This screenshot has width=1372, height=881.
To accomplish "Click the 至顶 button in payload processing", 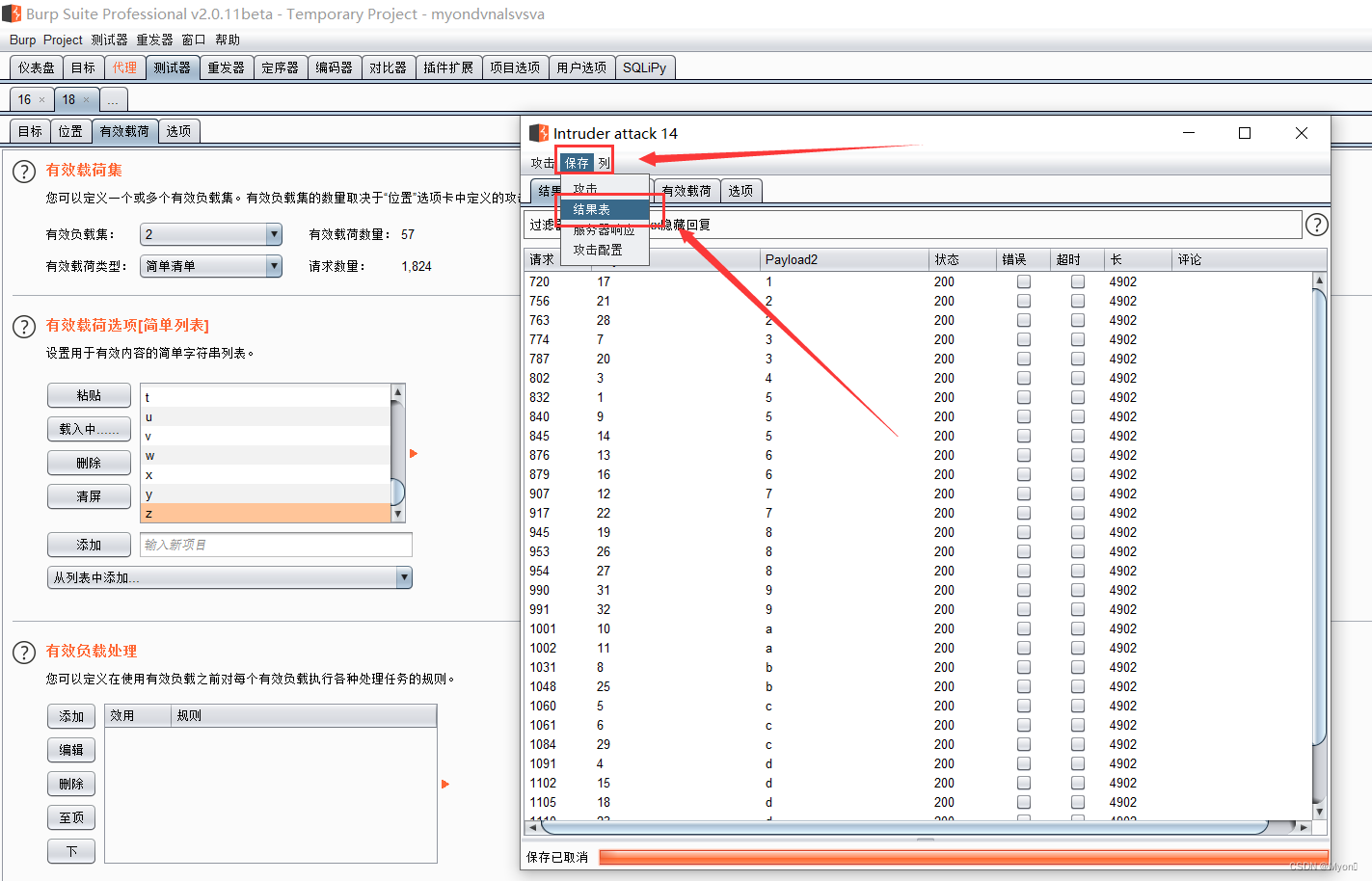I will coord(71,817).
